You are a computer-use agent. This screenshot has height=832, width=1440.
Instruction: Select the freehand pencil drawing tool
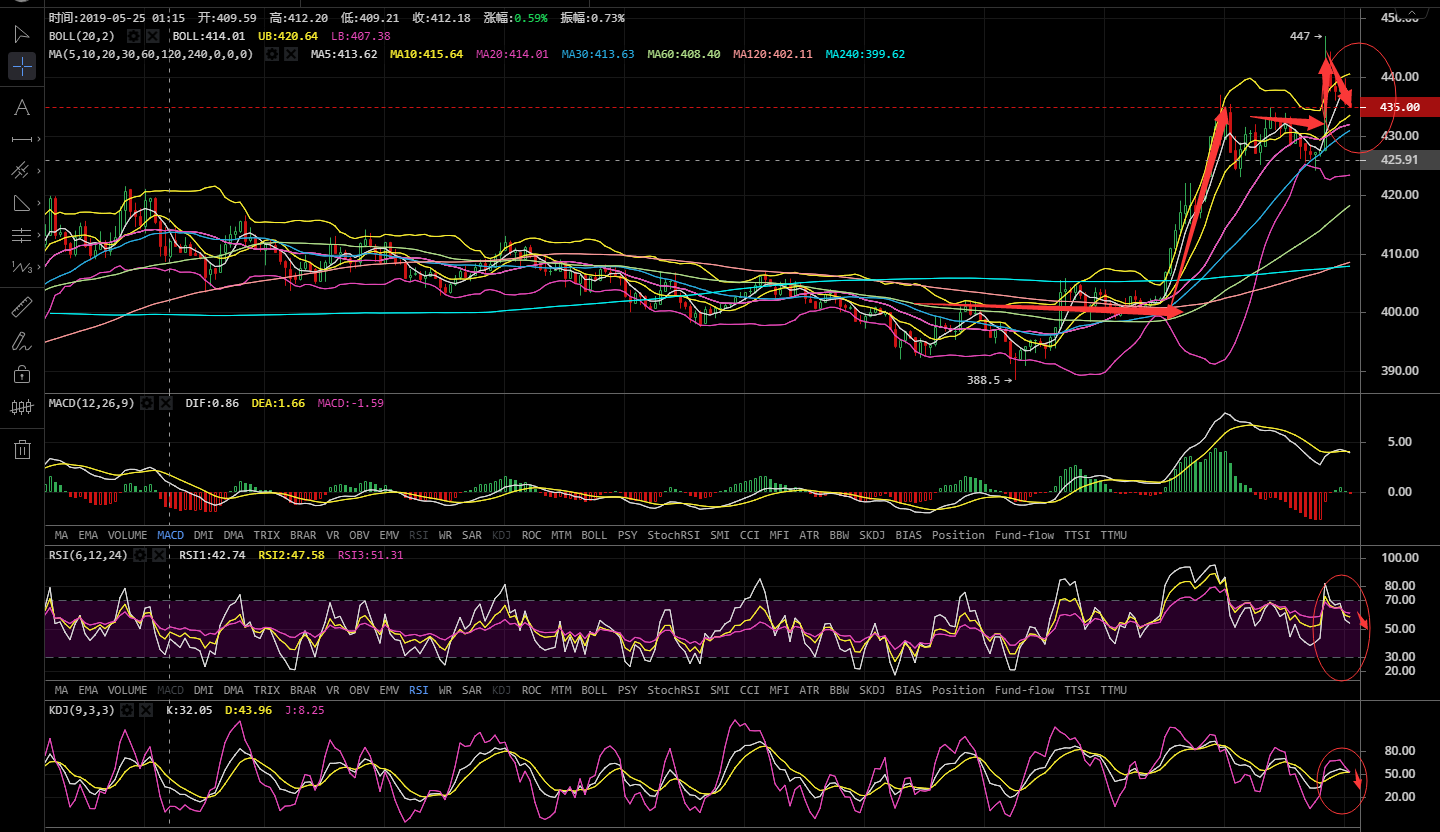(22, 341)
